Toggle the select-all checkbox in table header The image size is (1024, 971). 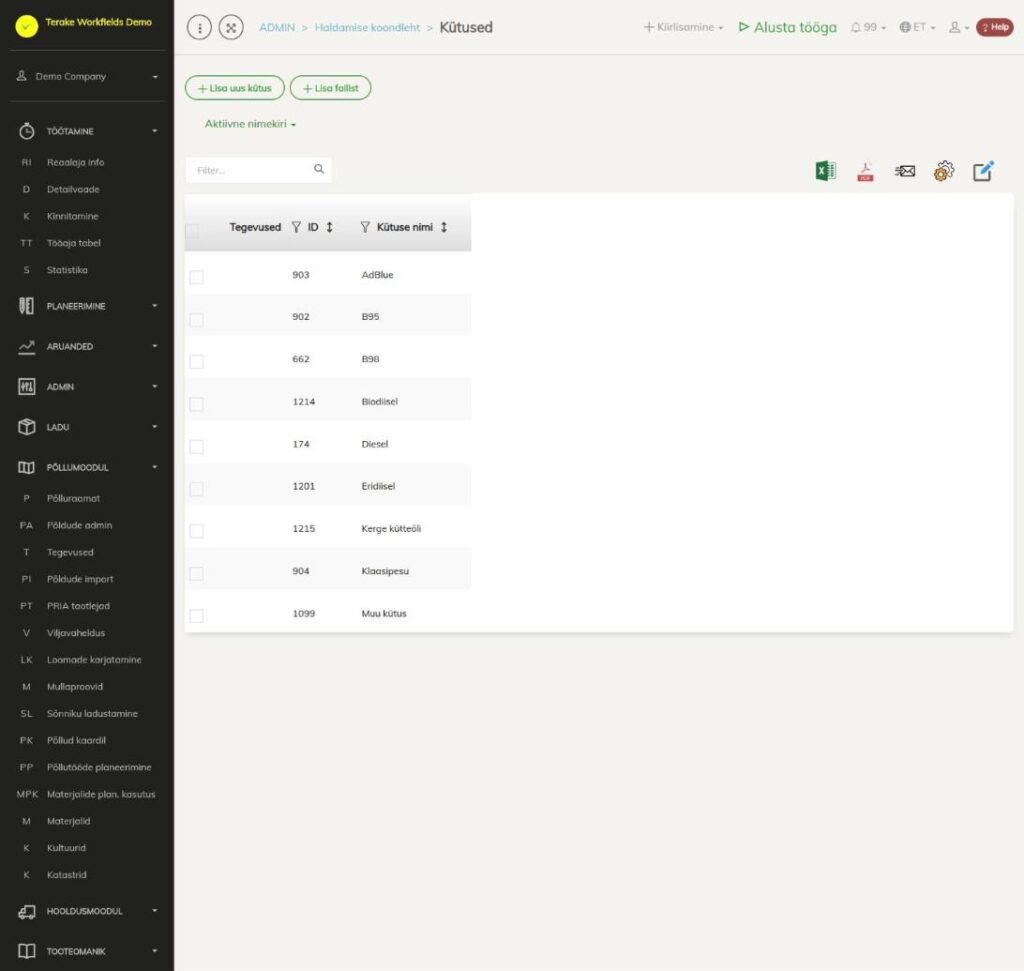(x=193, y=231)
